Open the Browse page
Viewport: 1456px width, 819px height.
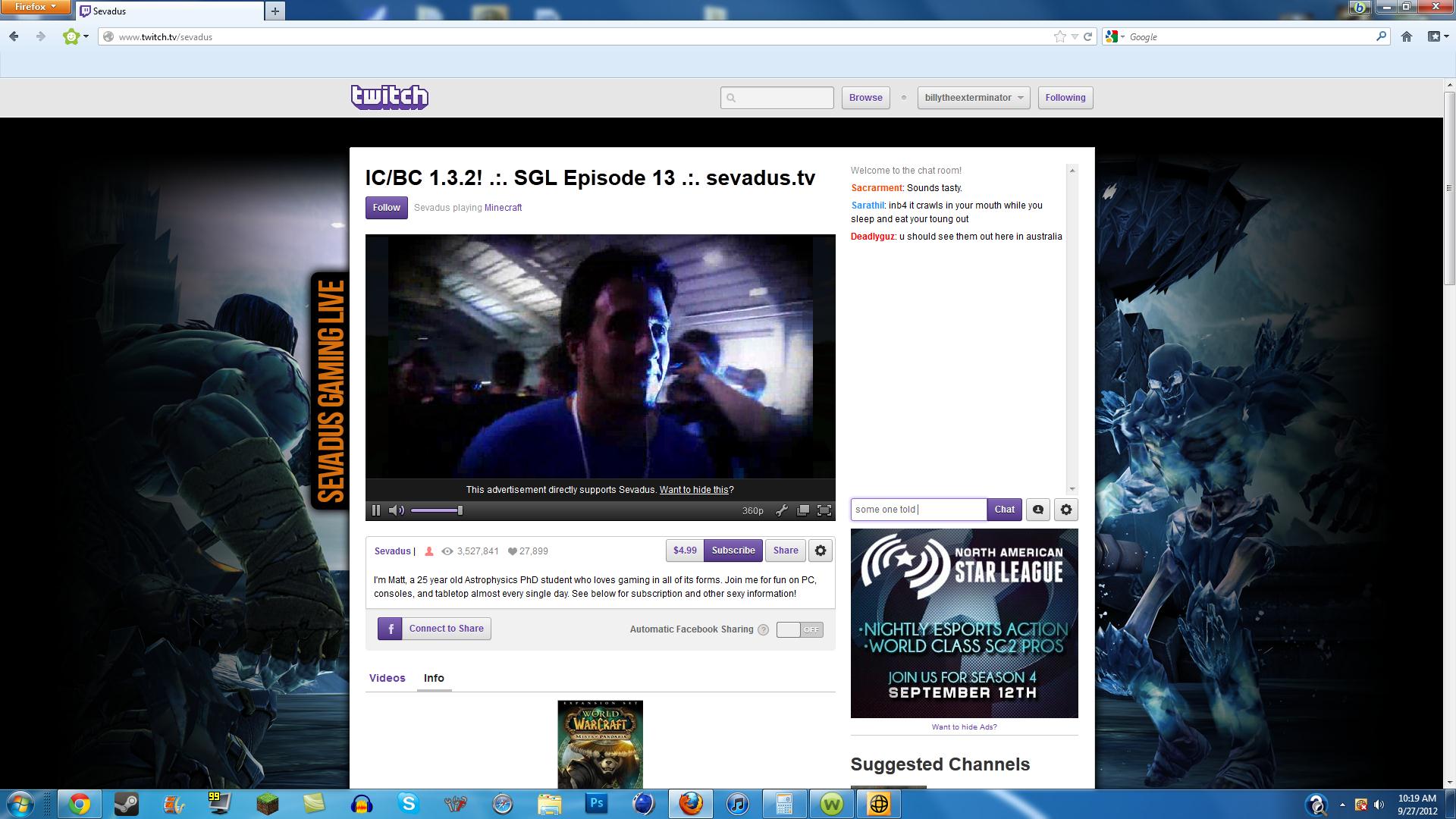(866, 98)
